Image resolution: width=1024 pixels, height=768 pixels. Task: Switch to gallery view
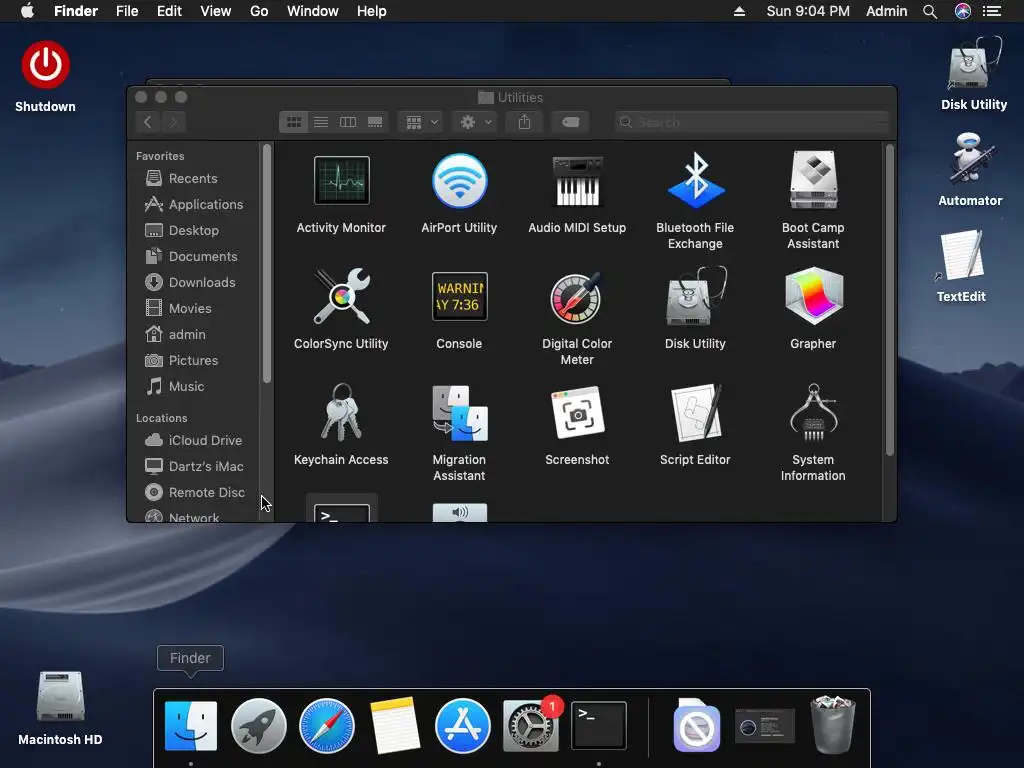375,122
